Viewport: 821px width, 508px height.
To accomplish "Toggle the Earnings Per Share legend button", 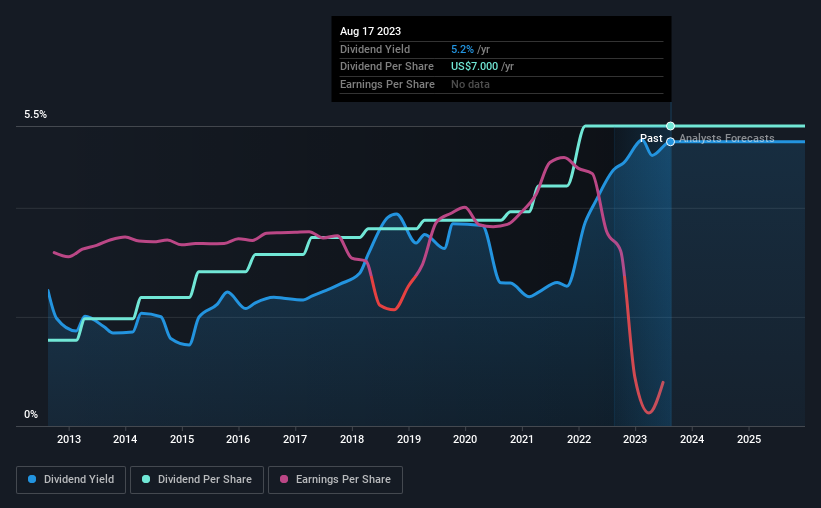I will tap(335, 480).
